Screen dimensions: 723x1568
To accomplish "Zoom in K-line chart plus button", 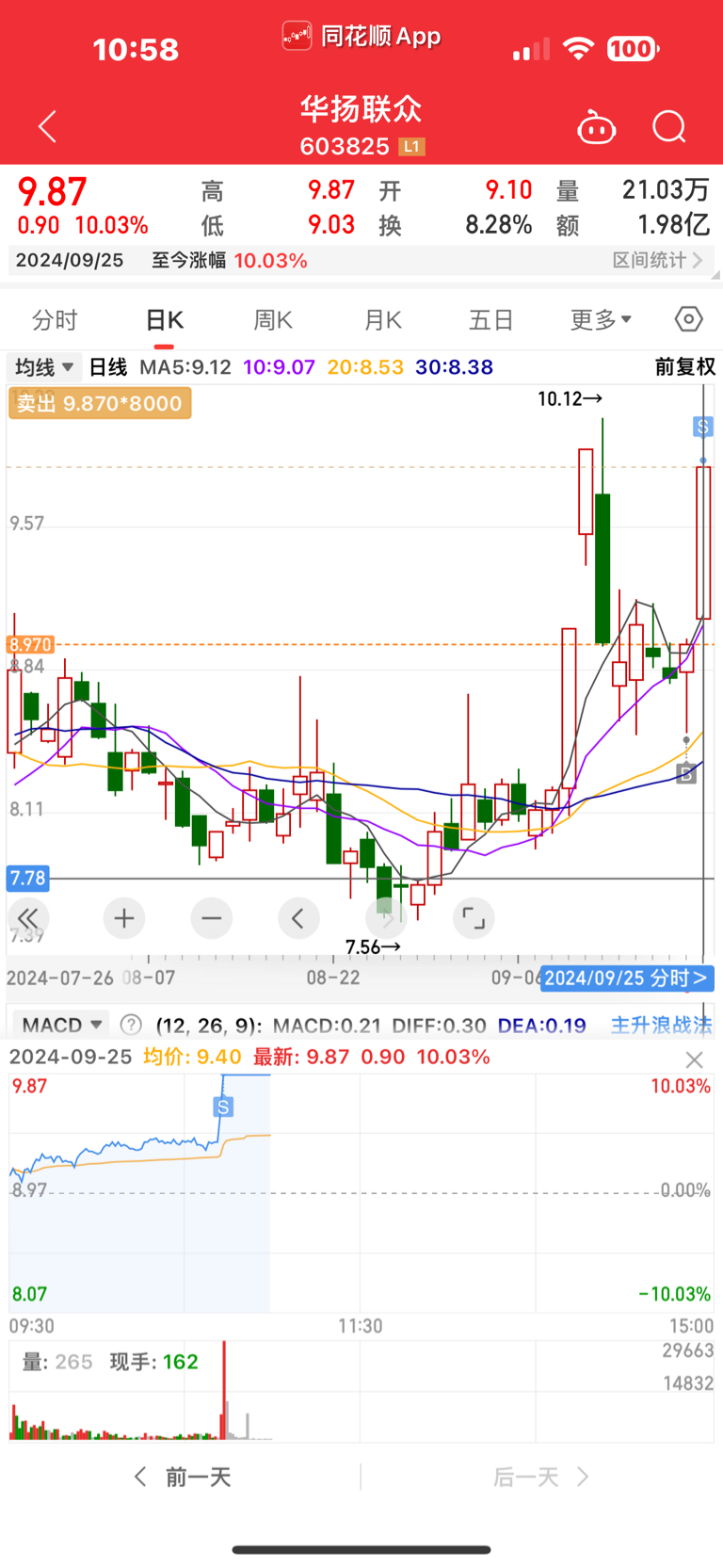I will coord(123,918).
